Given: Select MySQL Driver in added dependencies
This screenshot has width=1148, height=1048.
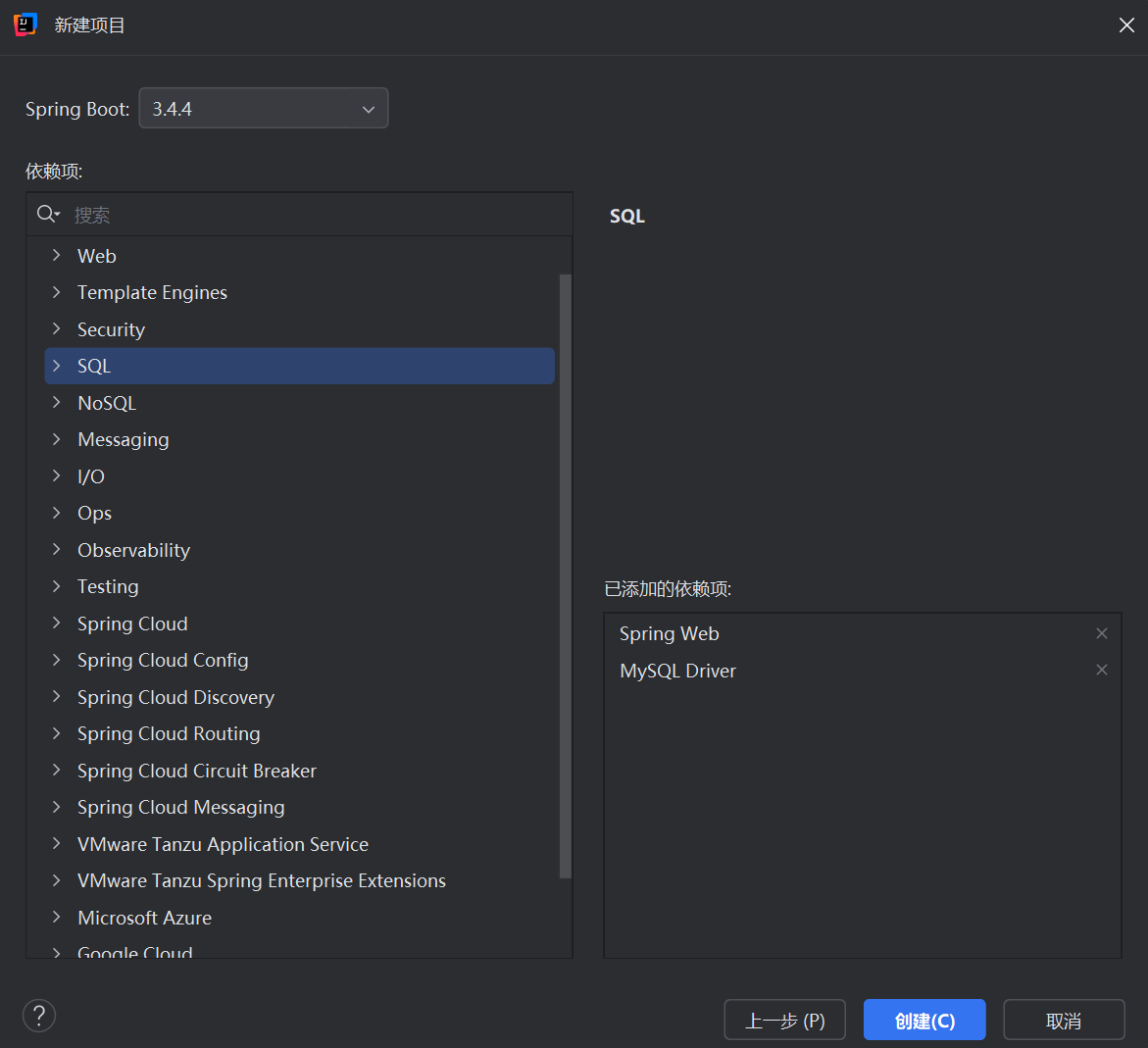Looking at the screenshot, I should (863, 671).
